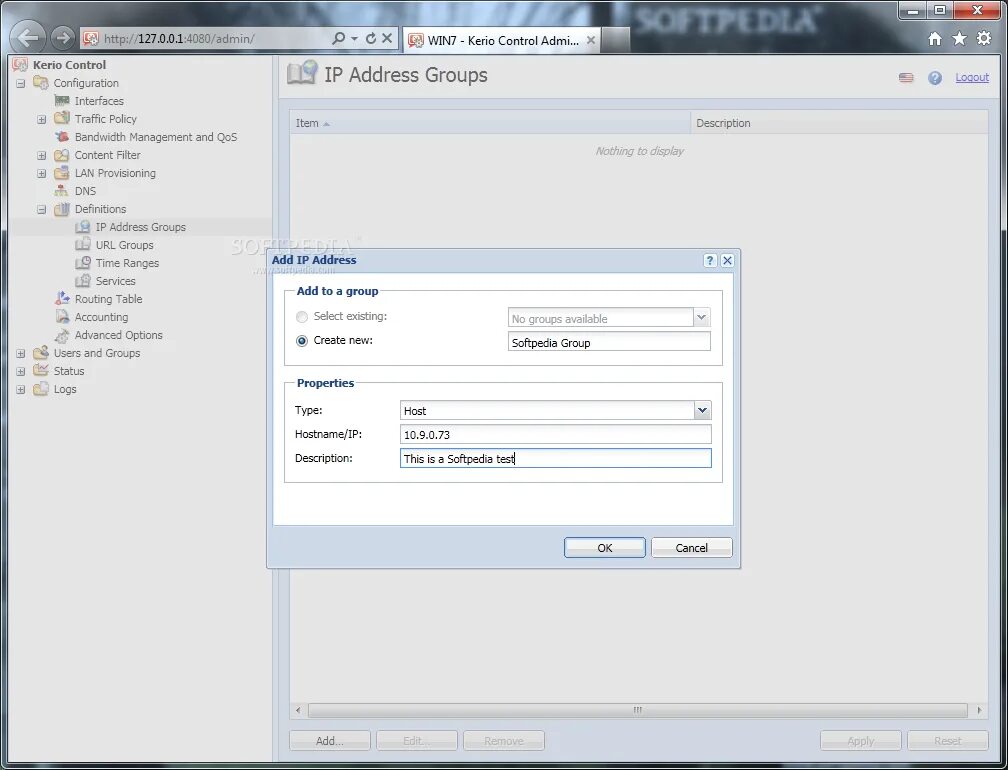The height and width of the screenshot is (770, 1008).
Task: Expand the Status node
Action: [21, 371]
